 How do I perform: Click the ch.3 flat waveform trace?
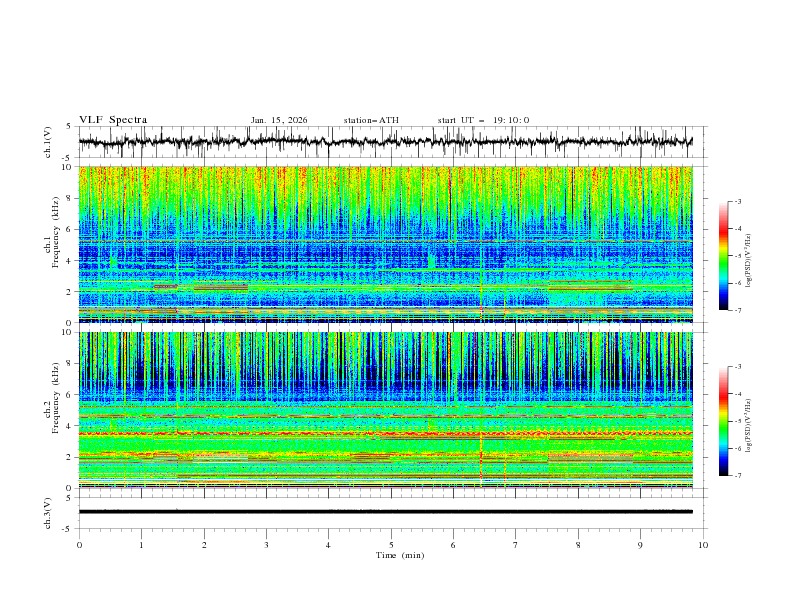(385, 512)
